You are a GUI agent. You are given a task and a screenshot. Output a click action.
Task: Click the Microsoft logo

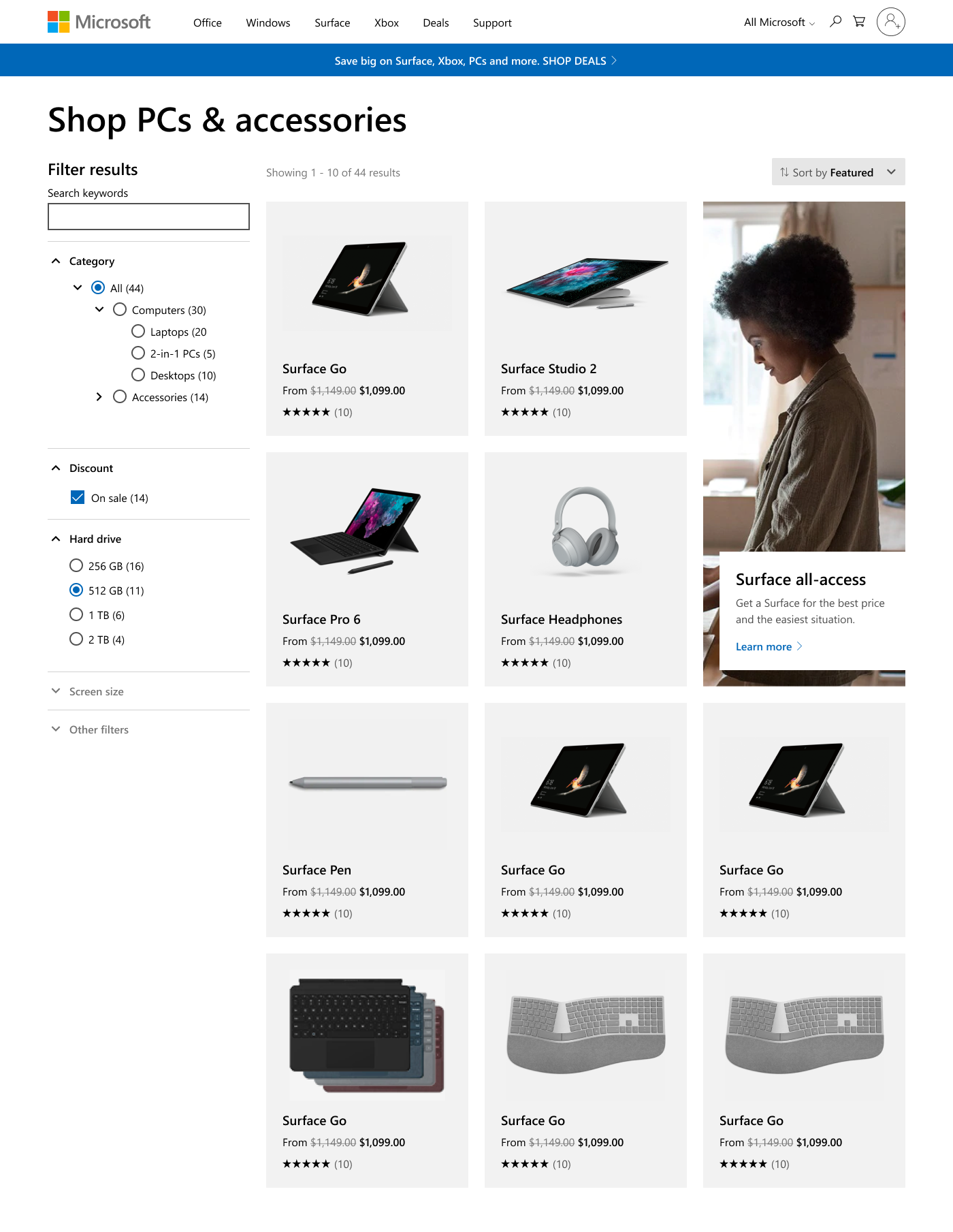point(99,22)
